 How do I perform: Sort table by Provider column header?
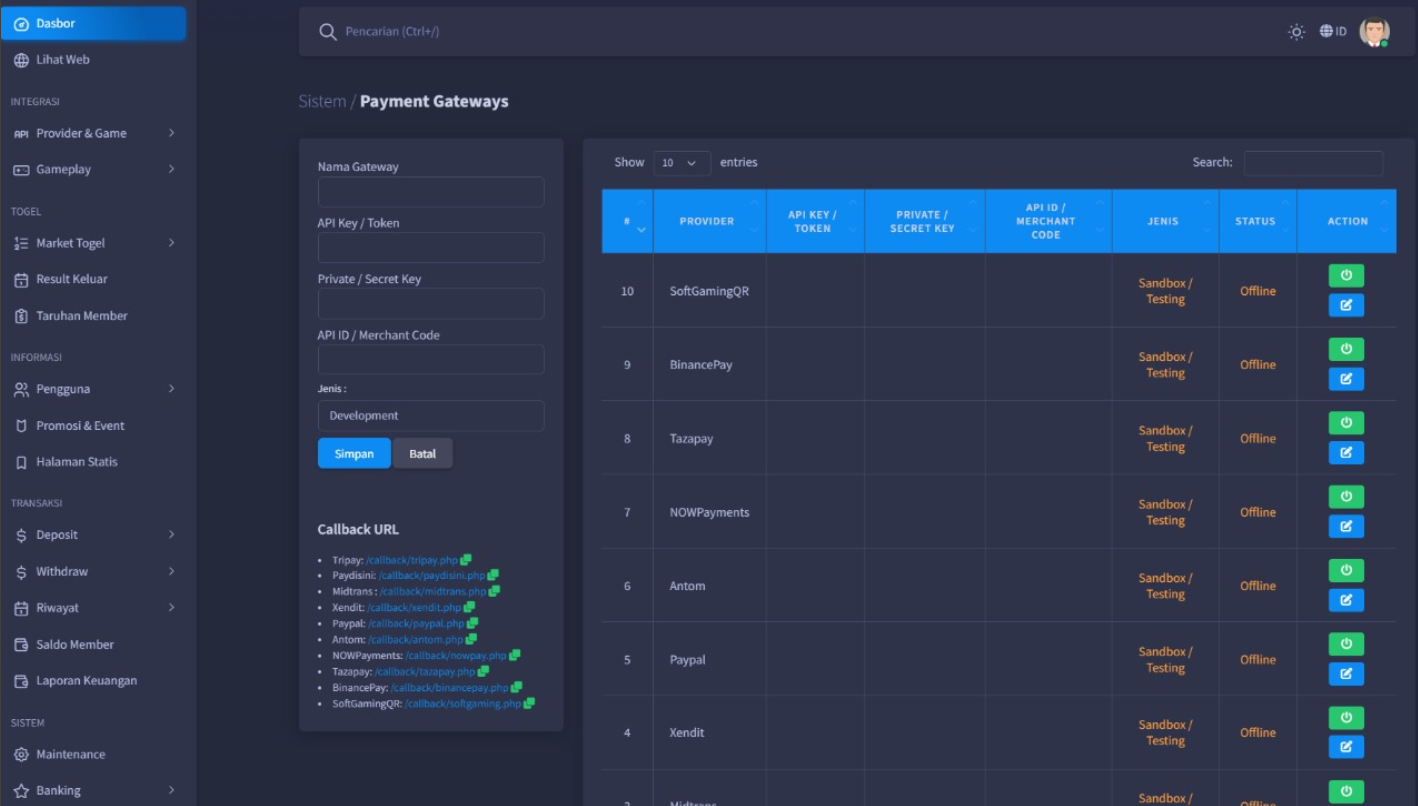pos(708,221)
